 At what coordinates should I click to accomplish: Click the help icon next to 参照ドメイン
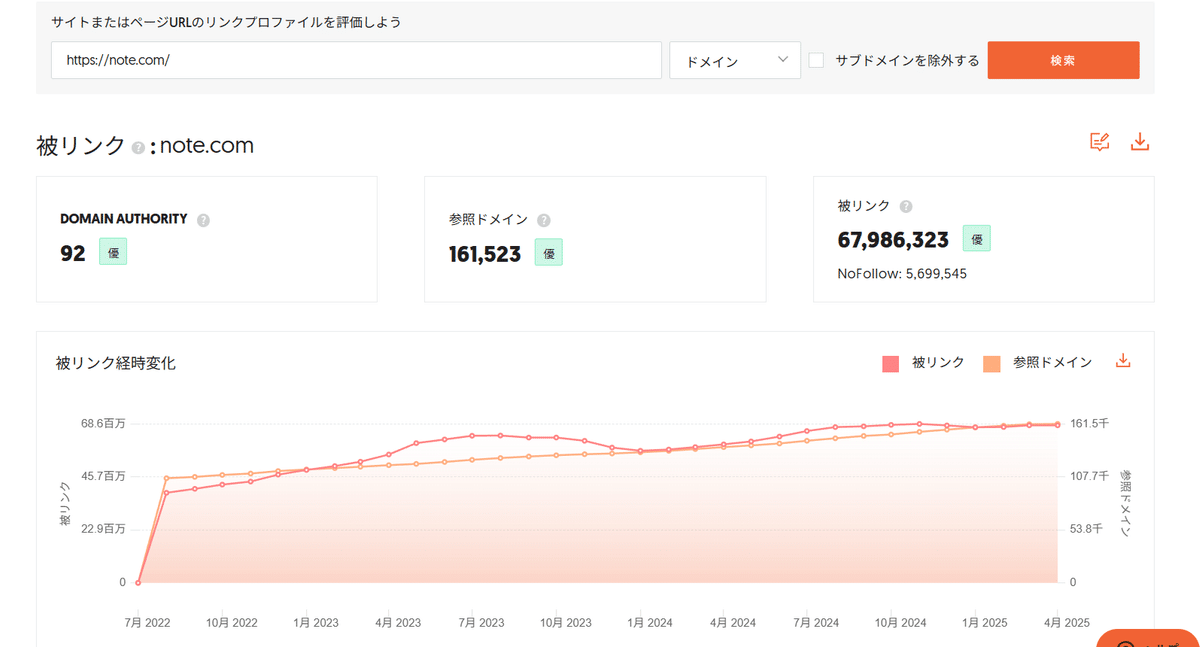(x=543, y=219)
